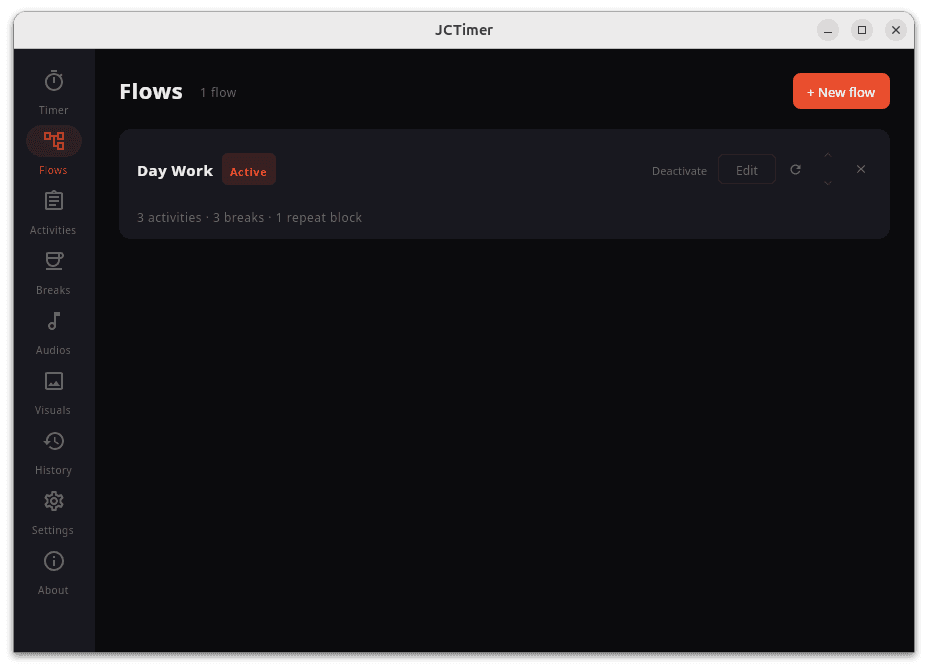The image size is (928, 669).
Task: View History via the clock-arrow icon
Action: point(54,441)
